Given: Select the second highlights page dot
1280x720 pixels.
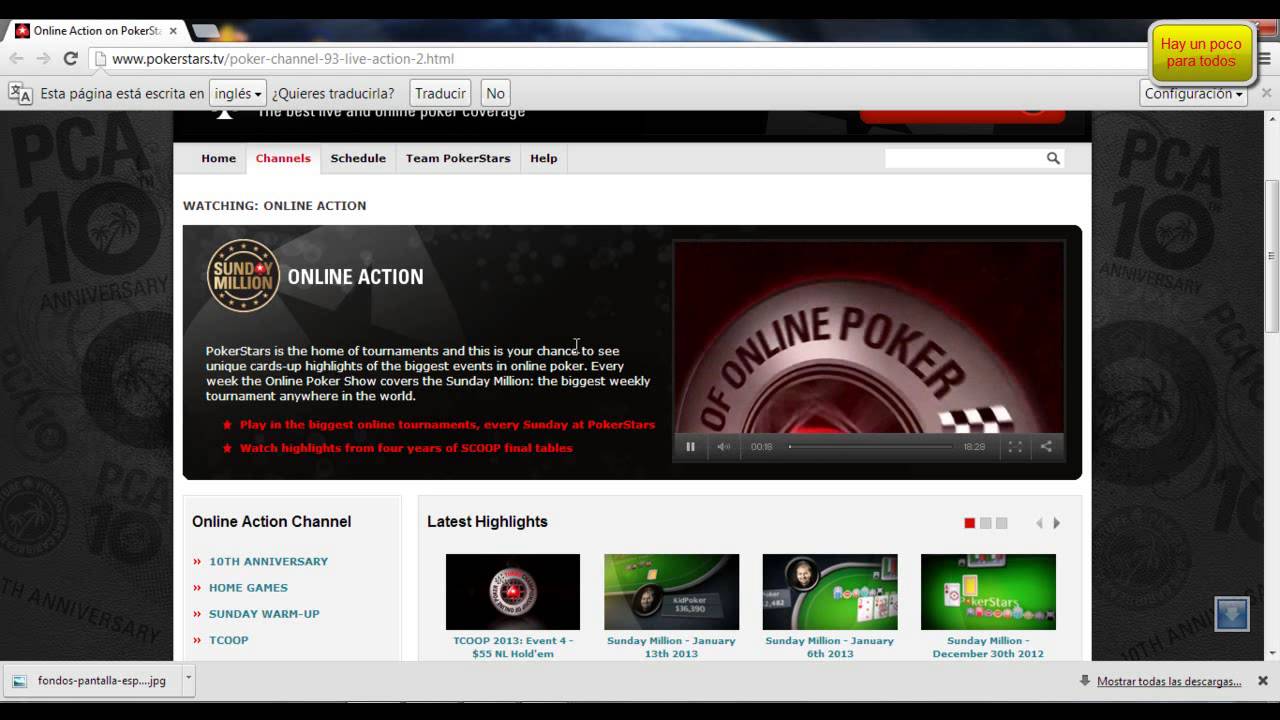Looking at the screenshot, I should pos(985,523).
